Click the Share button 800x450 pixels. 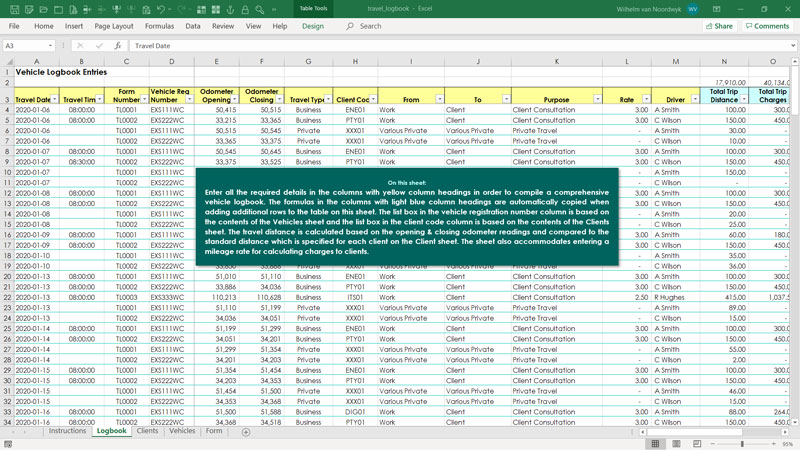coord(719,26)
